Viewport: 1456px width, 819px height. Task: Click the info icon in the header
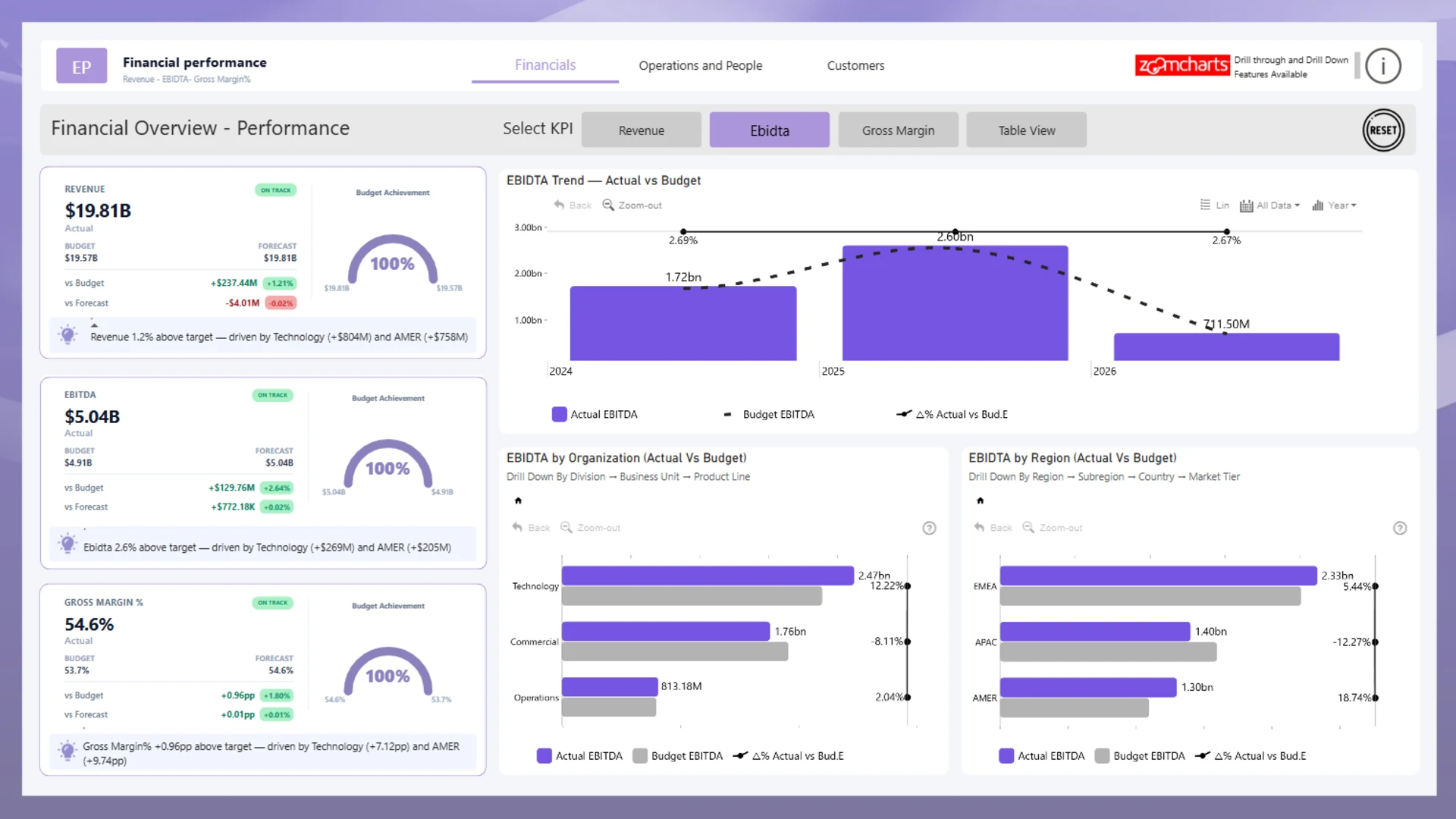pyautogui.click(x=1382, y=66)
